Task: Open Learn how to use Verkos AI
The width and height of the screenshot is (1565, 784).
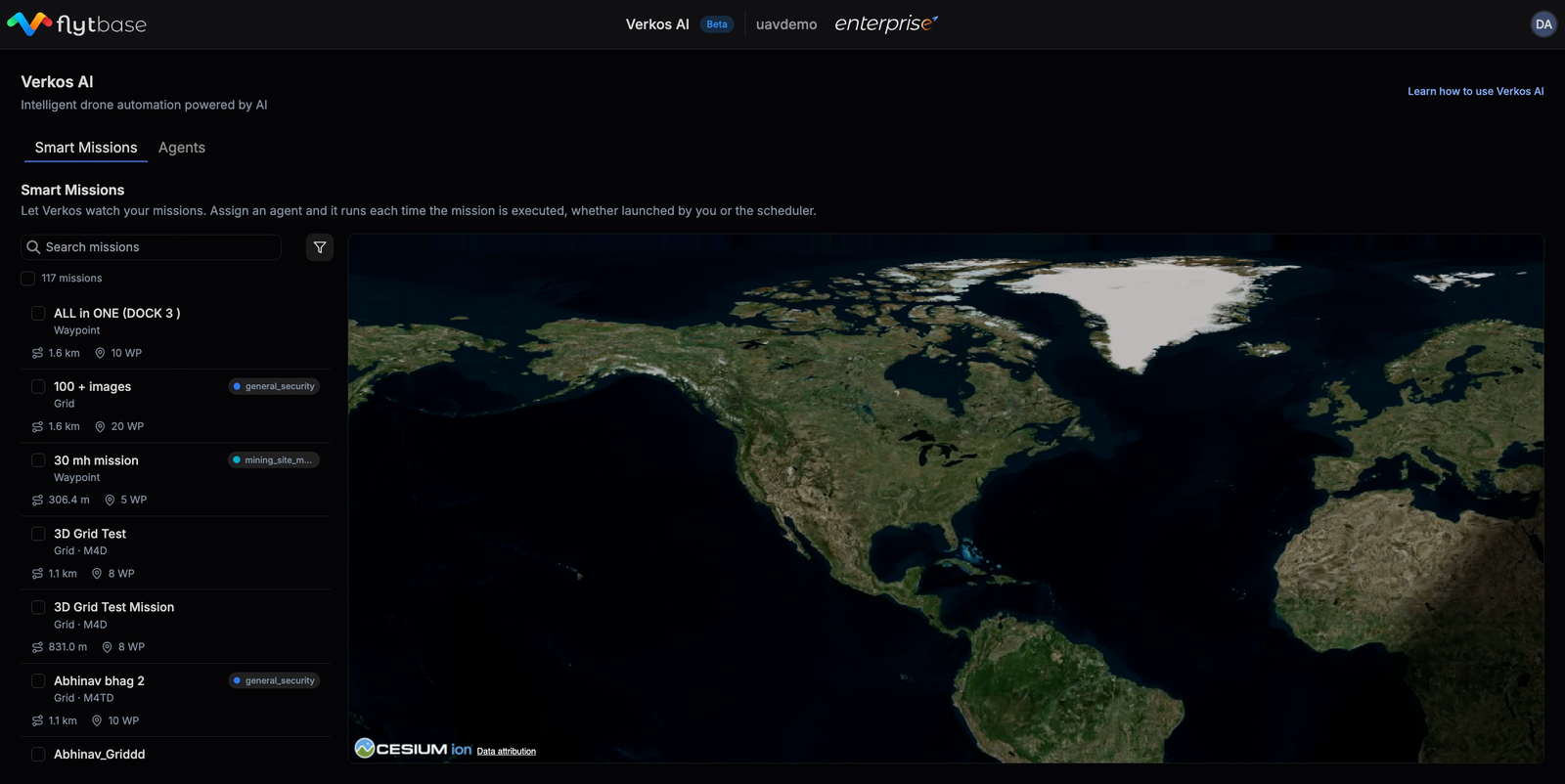Action: click(x=1475, y=91)
